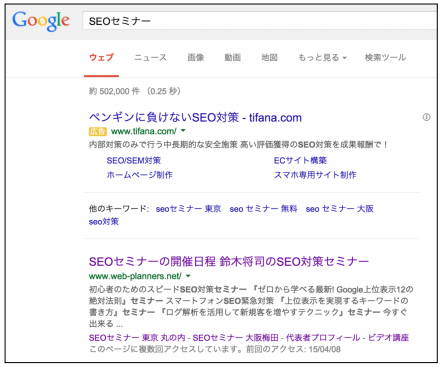442x367 pixels.
Task: Expand the arrow next to www.tifana.com/
Action: 183,131
